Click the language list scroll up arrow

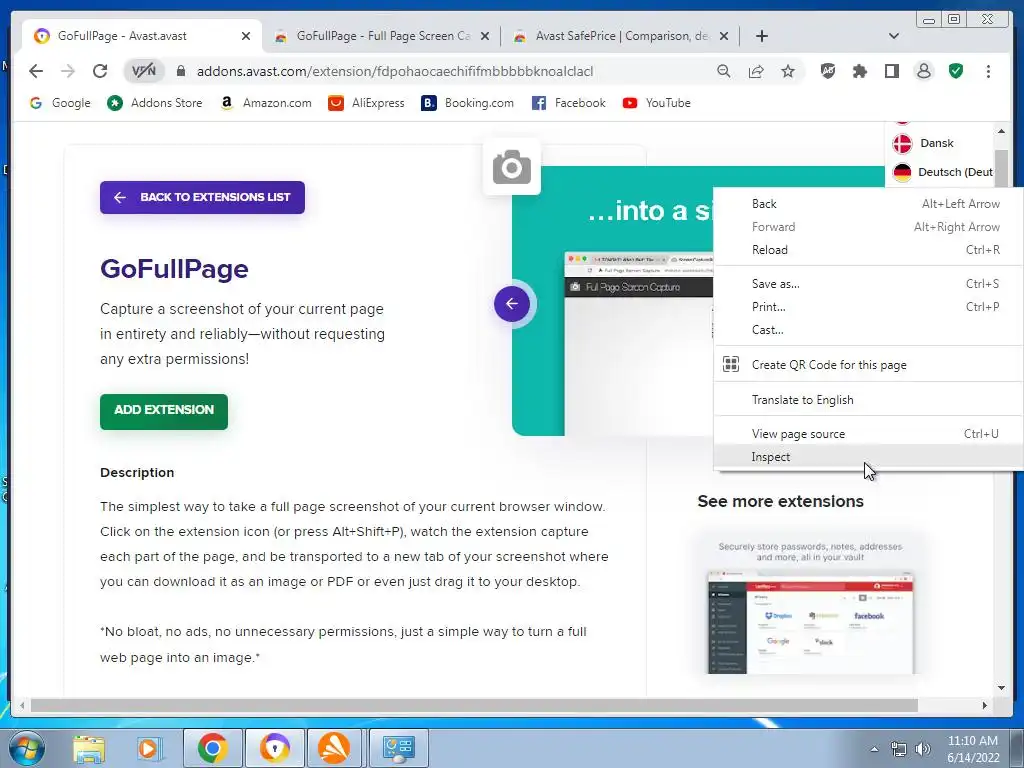pyautogui.click(x=1001, y=131)
